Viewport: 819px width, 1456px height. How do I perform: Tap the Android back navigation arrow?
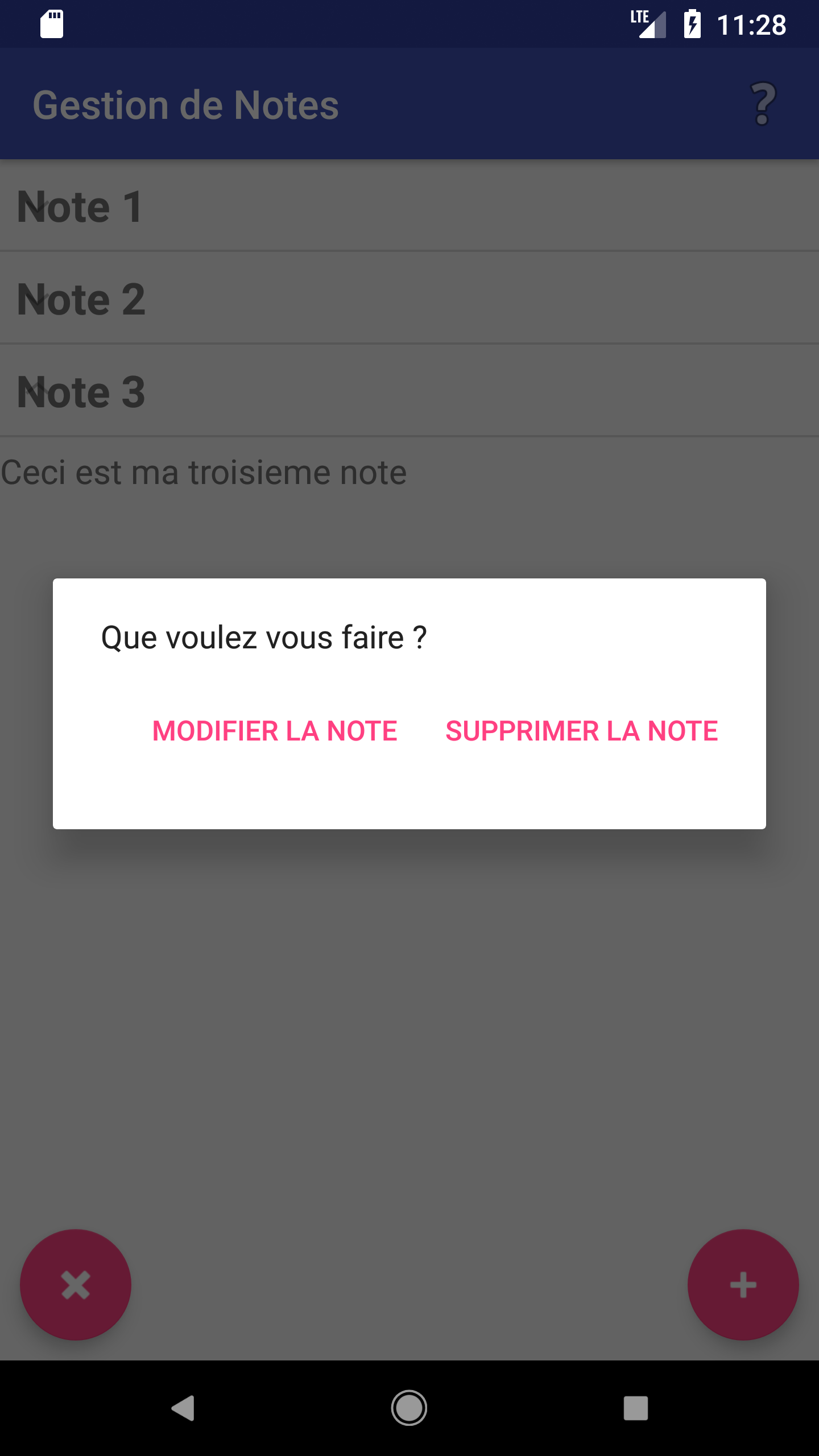(x=183, y=1408)
